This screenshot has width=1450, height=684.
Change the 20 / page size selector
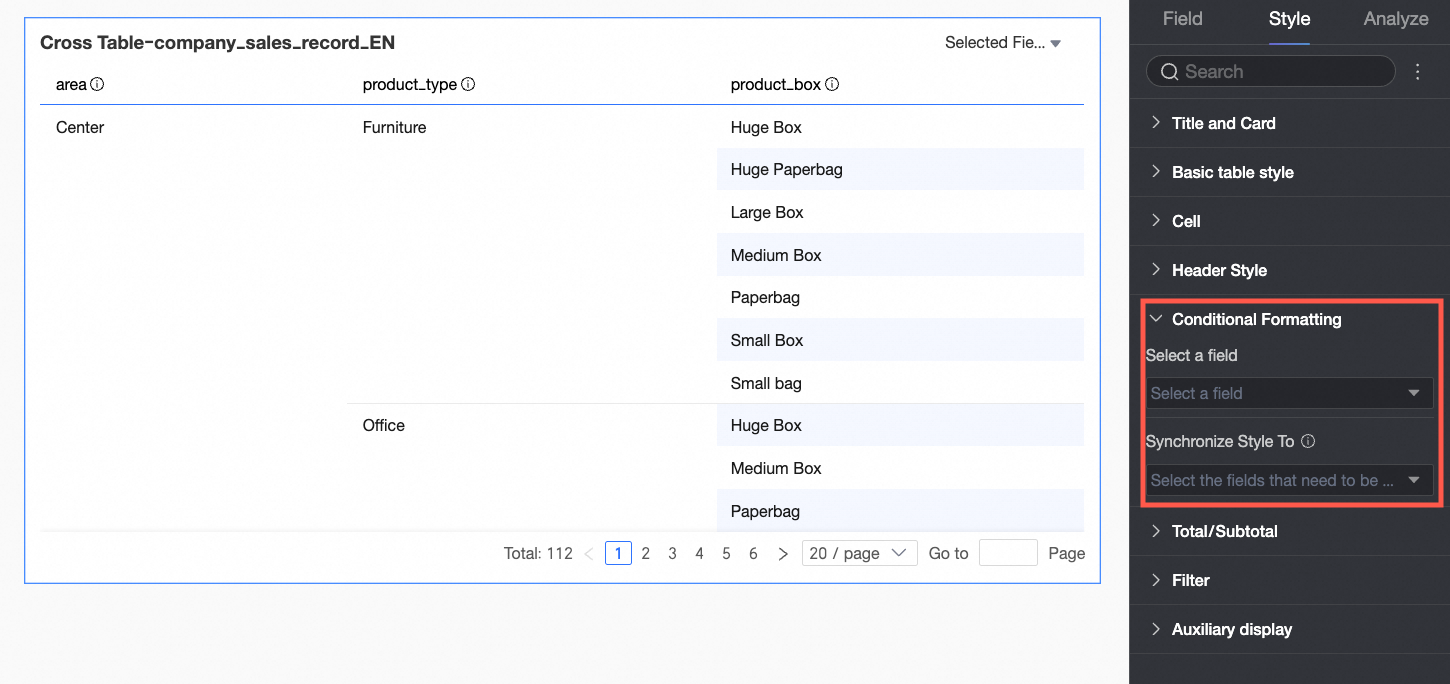(x=859, y=553)
